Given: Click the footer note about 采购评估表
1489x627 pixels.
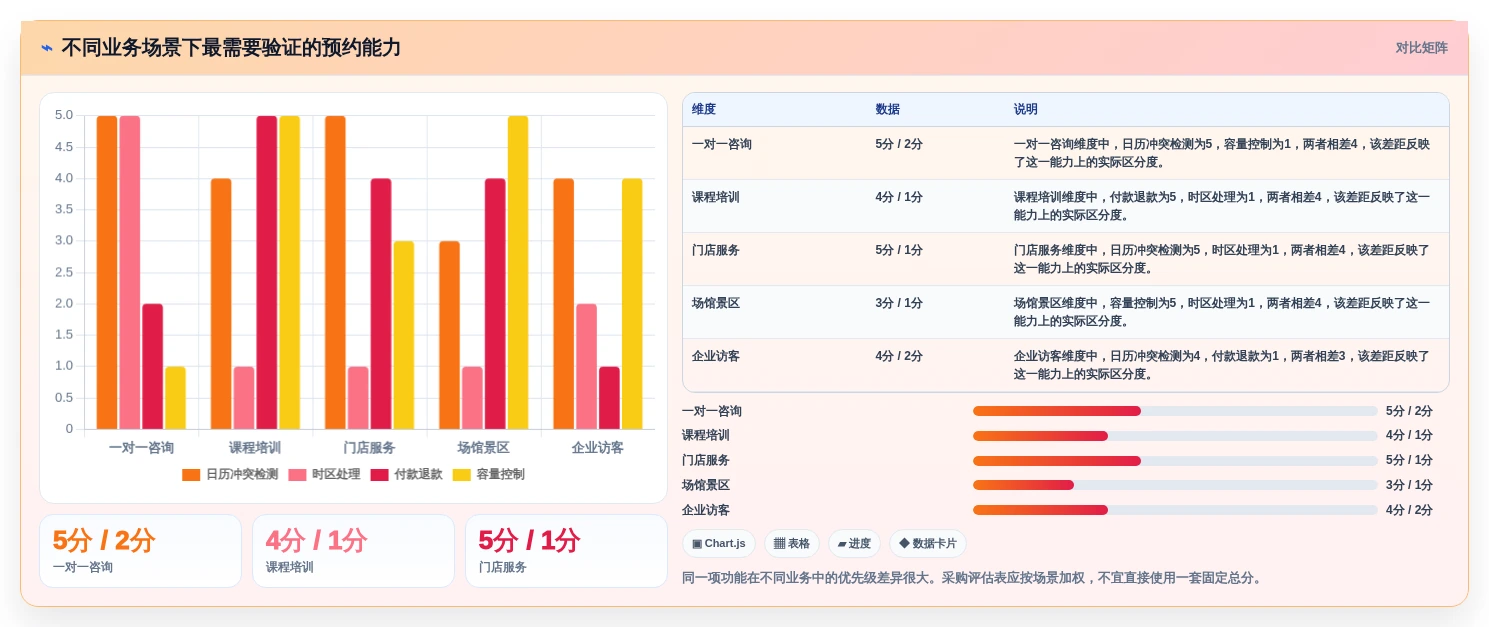Looking at the screenshot, I should pyautogui.click(x=973, y=578).
